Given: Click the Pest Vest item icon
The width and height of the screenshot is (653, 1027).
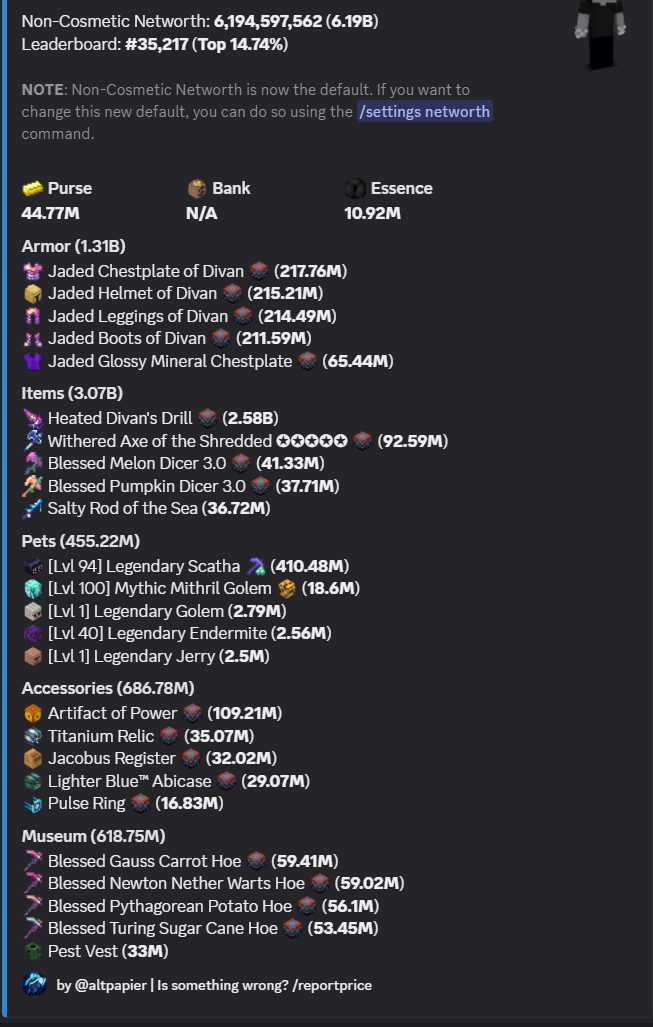Looking at the screenshot, I should coord(33,951).
